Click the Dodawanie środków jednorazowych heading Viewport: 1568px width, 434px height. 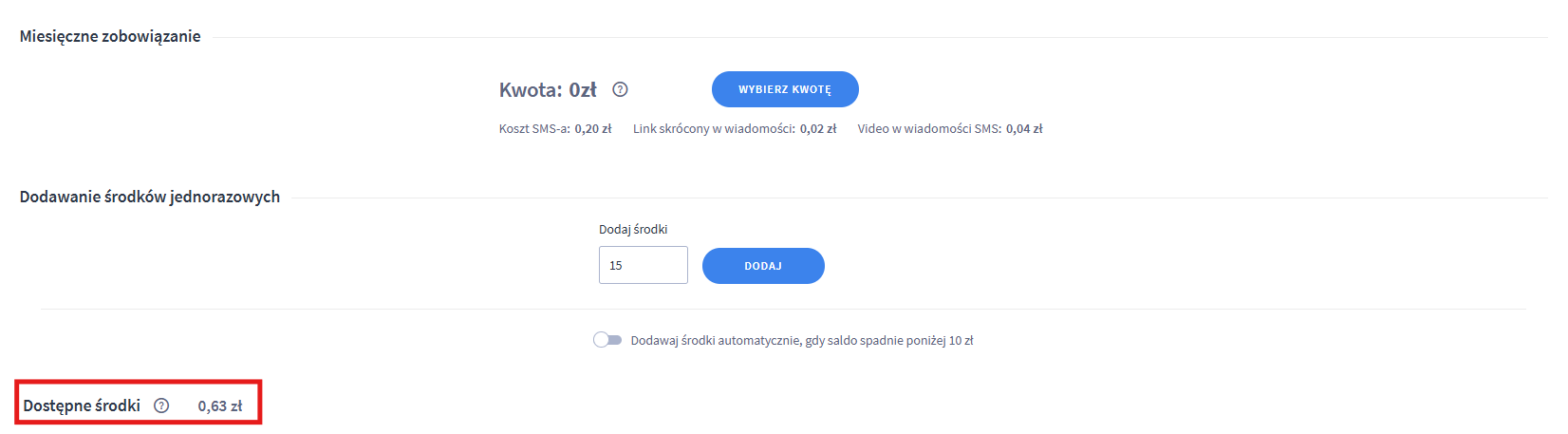point(150,198)
